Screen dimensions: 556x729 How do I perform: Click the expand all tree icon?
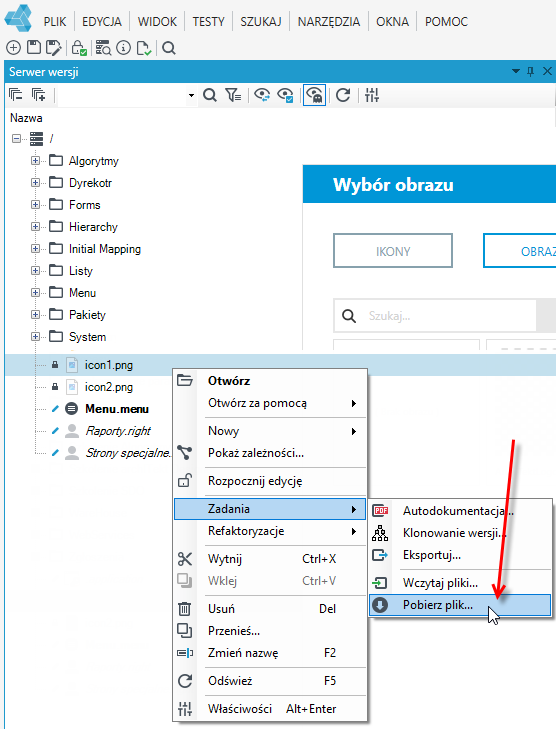(x=38, y=95)
